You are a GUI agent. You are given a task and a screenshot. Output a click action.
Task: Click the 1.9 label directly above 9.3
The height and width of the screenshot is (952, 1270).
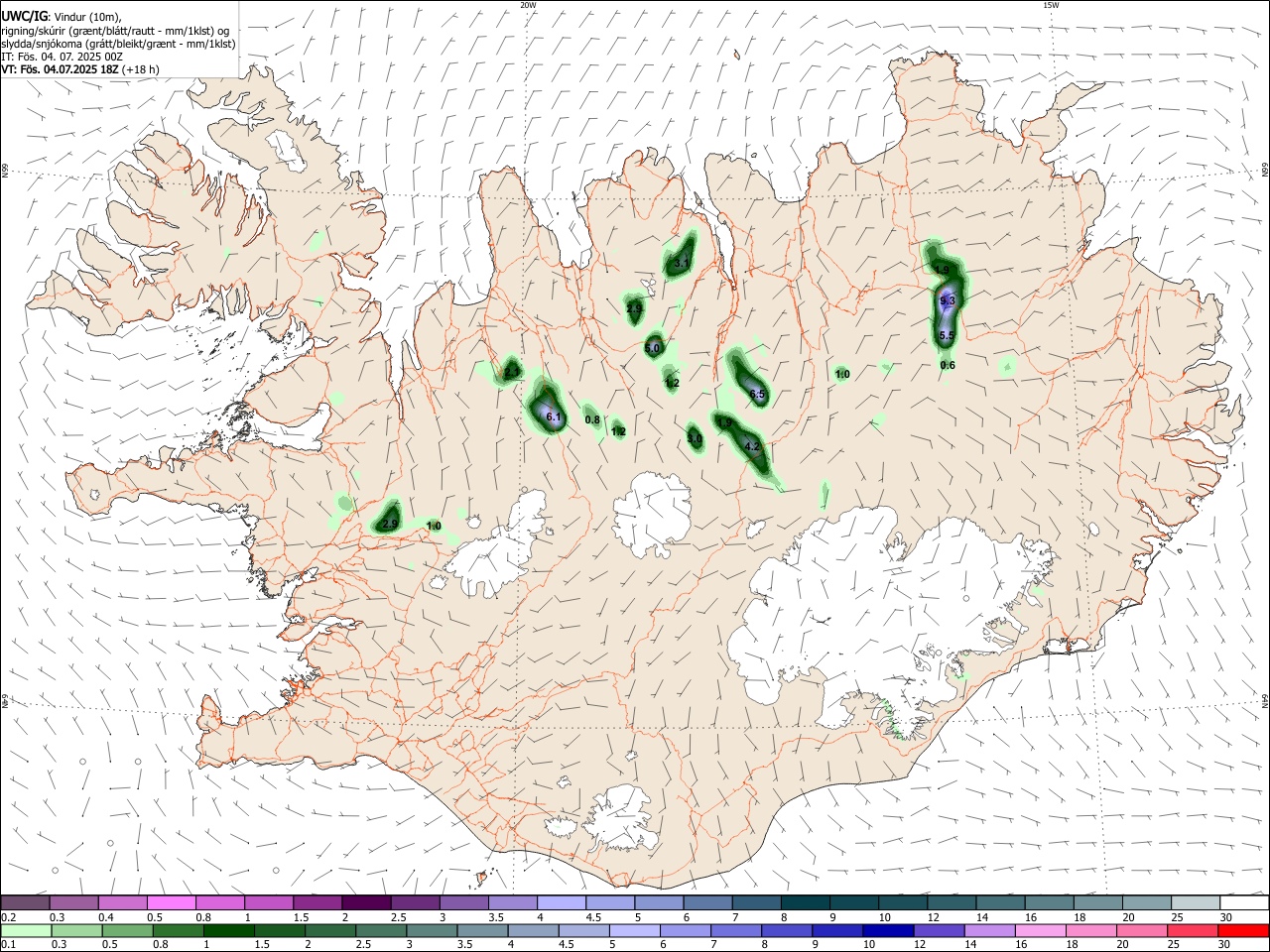(x=942, y=270)
